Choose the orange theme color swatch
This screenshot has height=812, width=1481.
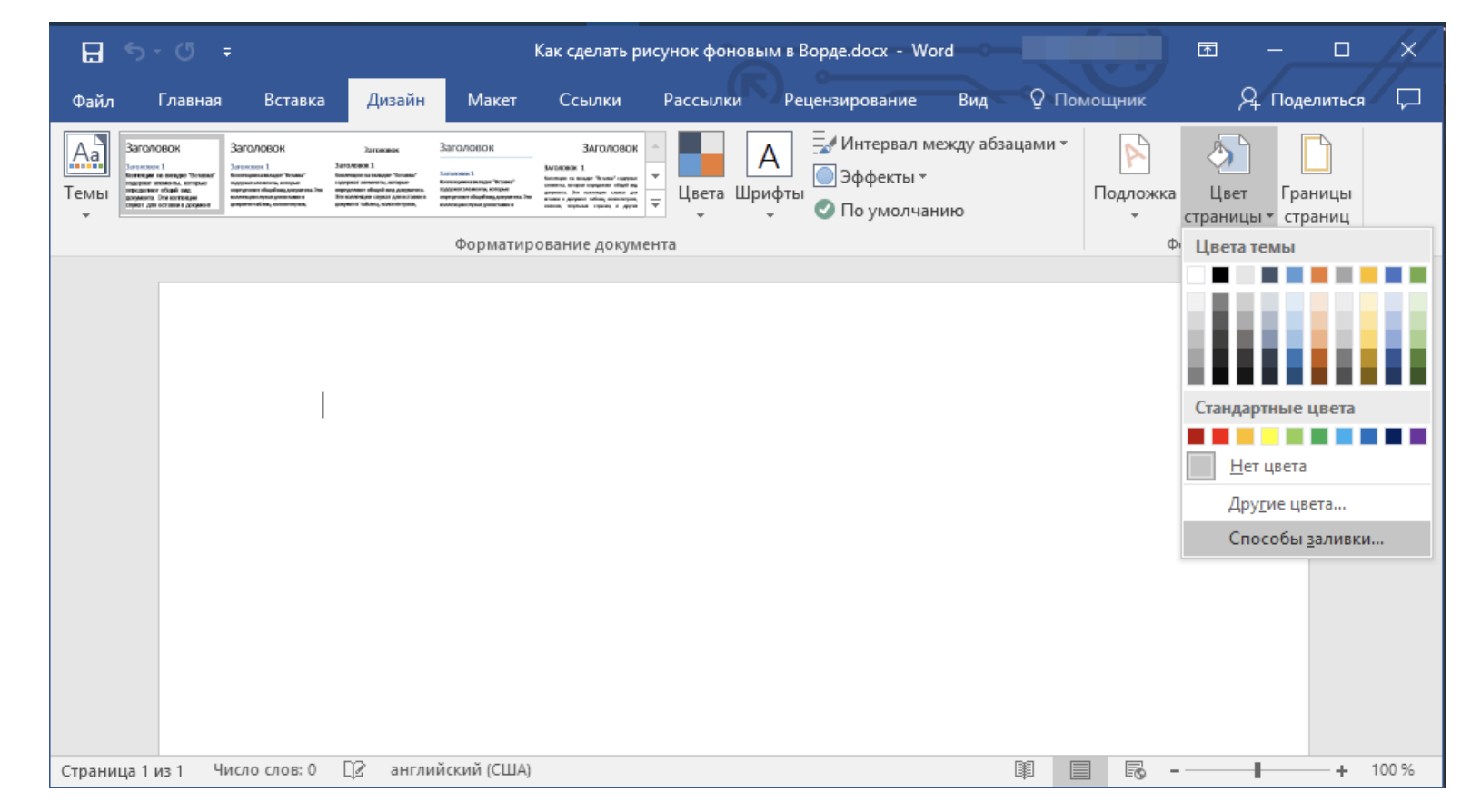pos(1319,275)
